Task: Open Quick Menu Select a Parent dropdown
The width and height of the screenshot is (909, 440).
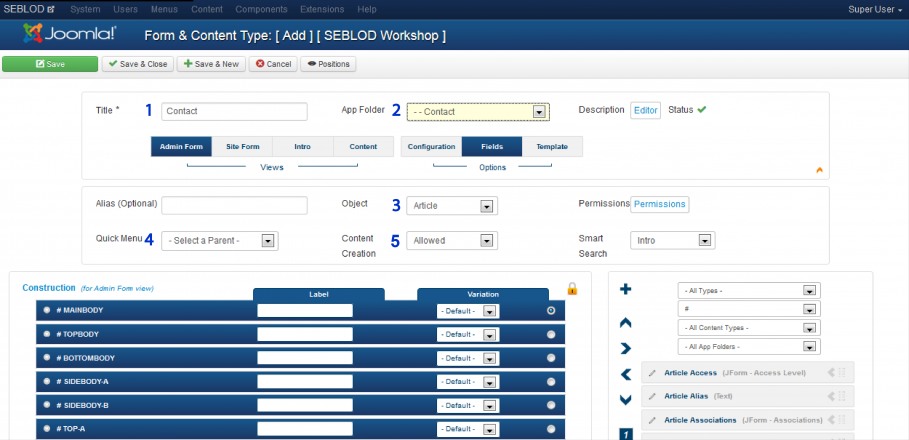Action: (x=220, y=241)
